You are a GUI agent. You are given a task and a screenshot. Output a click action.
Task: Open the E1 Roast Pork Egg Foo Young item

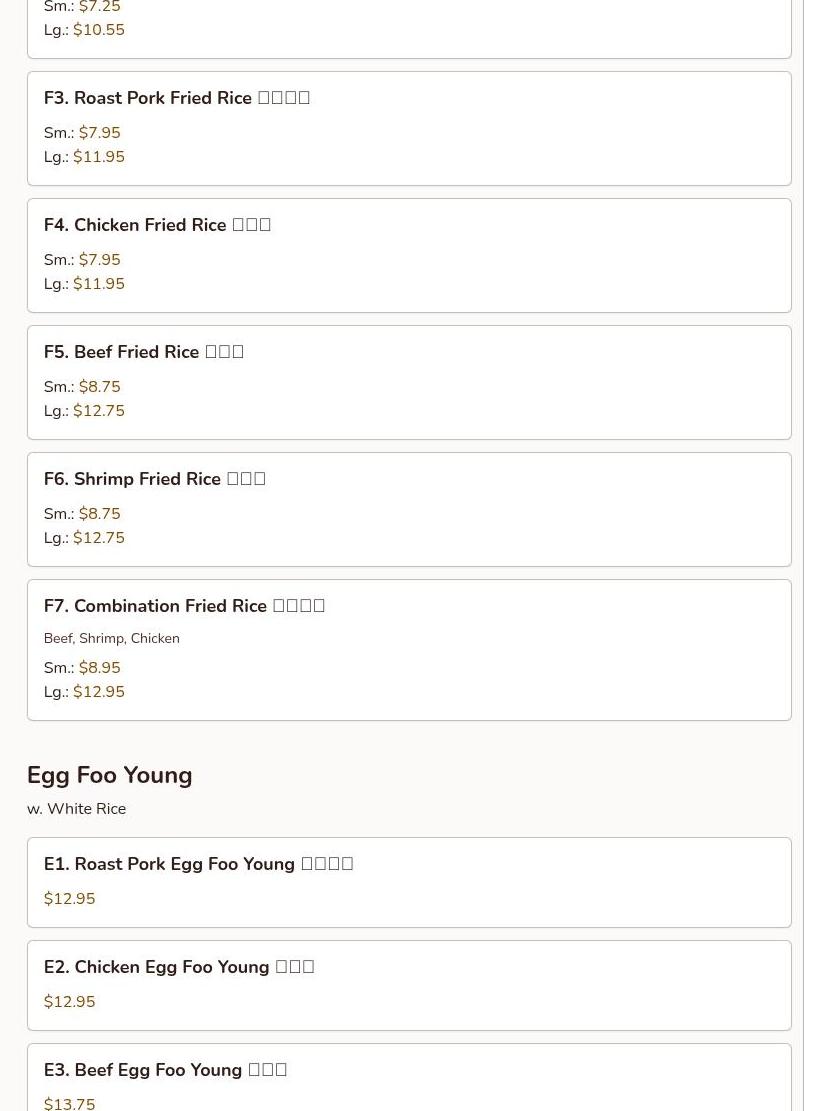[198, 864]
